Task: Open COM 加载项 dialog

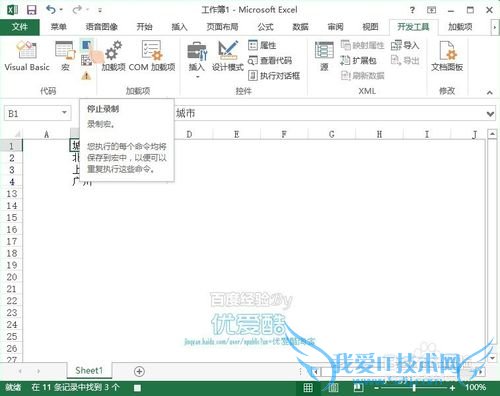Action: (152, 56)
